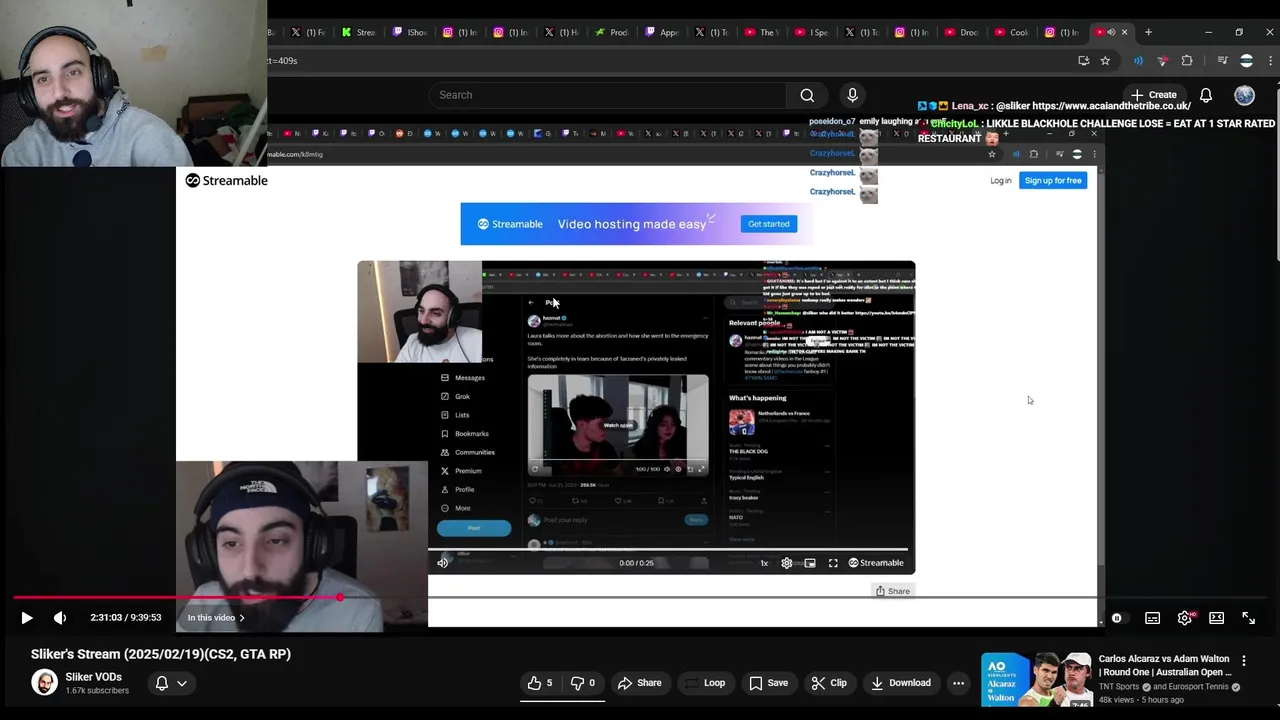The image size is (1280, 720).
Task: Toggle subtitles/closed captions
Action: click(1153, 618)
